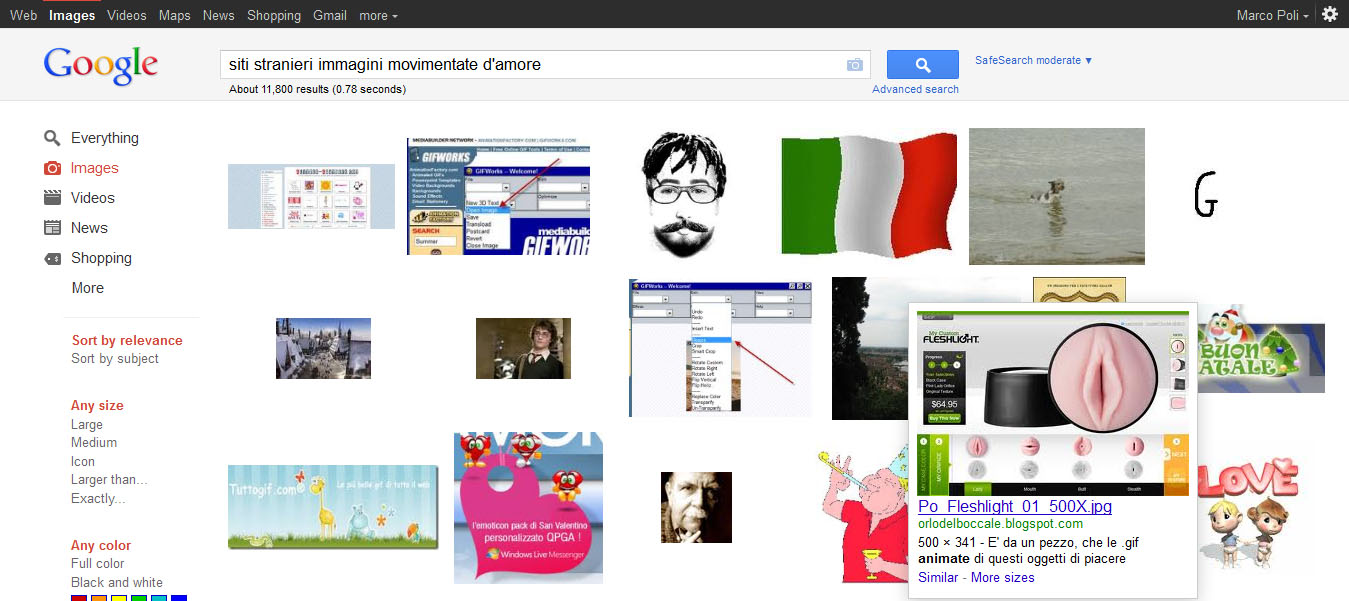Expand More in the left sidebar

(x=88, y=288)
